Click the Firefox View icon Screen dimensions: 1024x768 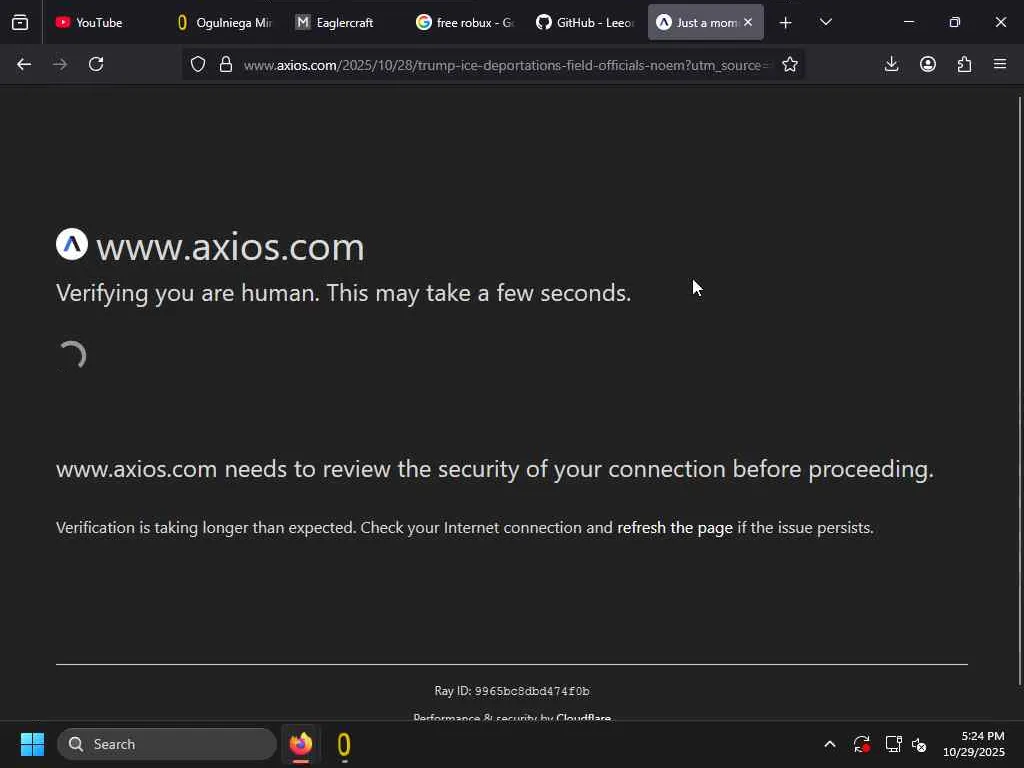(x=20, y=22)
